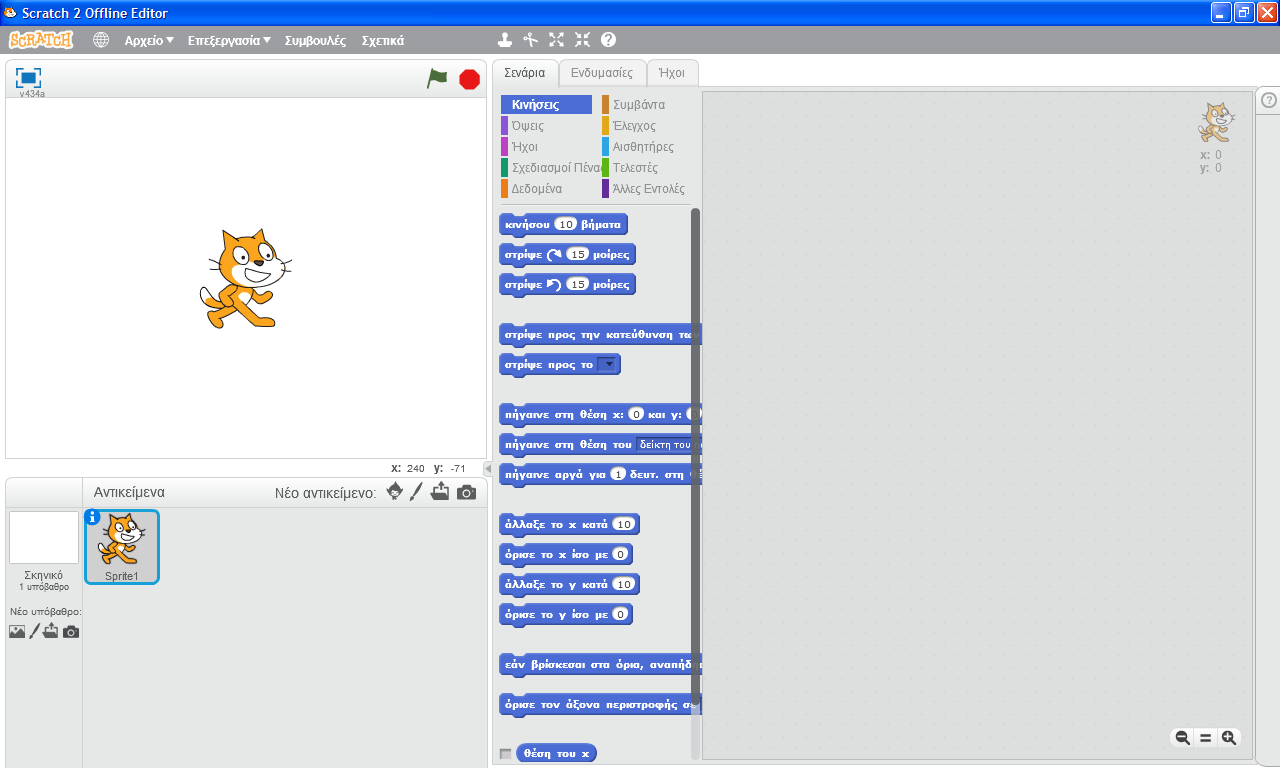Select the Duplicate stamp tool
The width and height of the screenshot is (1280, 768).
coord(505,40)
